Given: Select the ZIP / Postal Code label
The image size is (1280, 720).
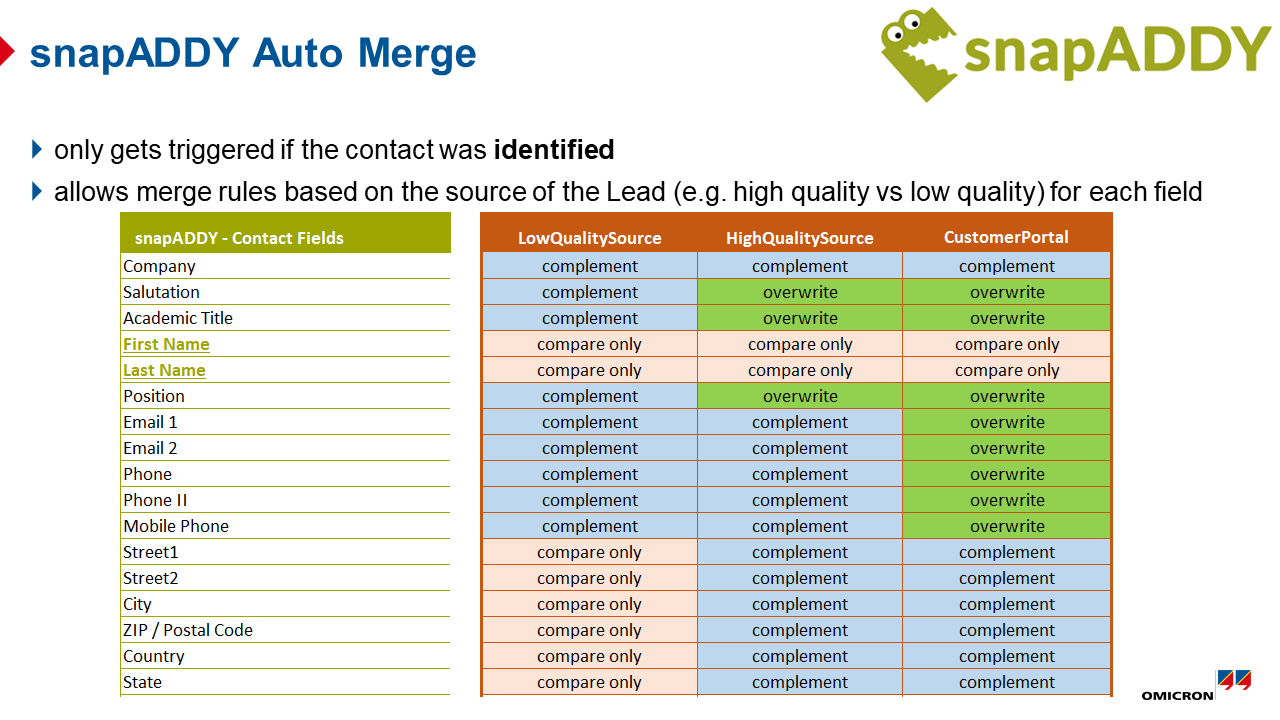Looking at the screenshot, I should [x=188, y=630].
